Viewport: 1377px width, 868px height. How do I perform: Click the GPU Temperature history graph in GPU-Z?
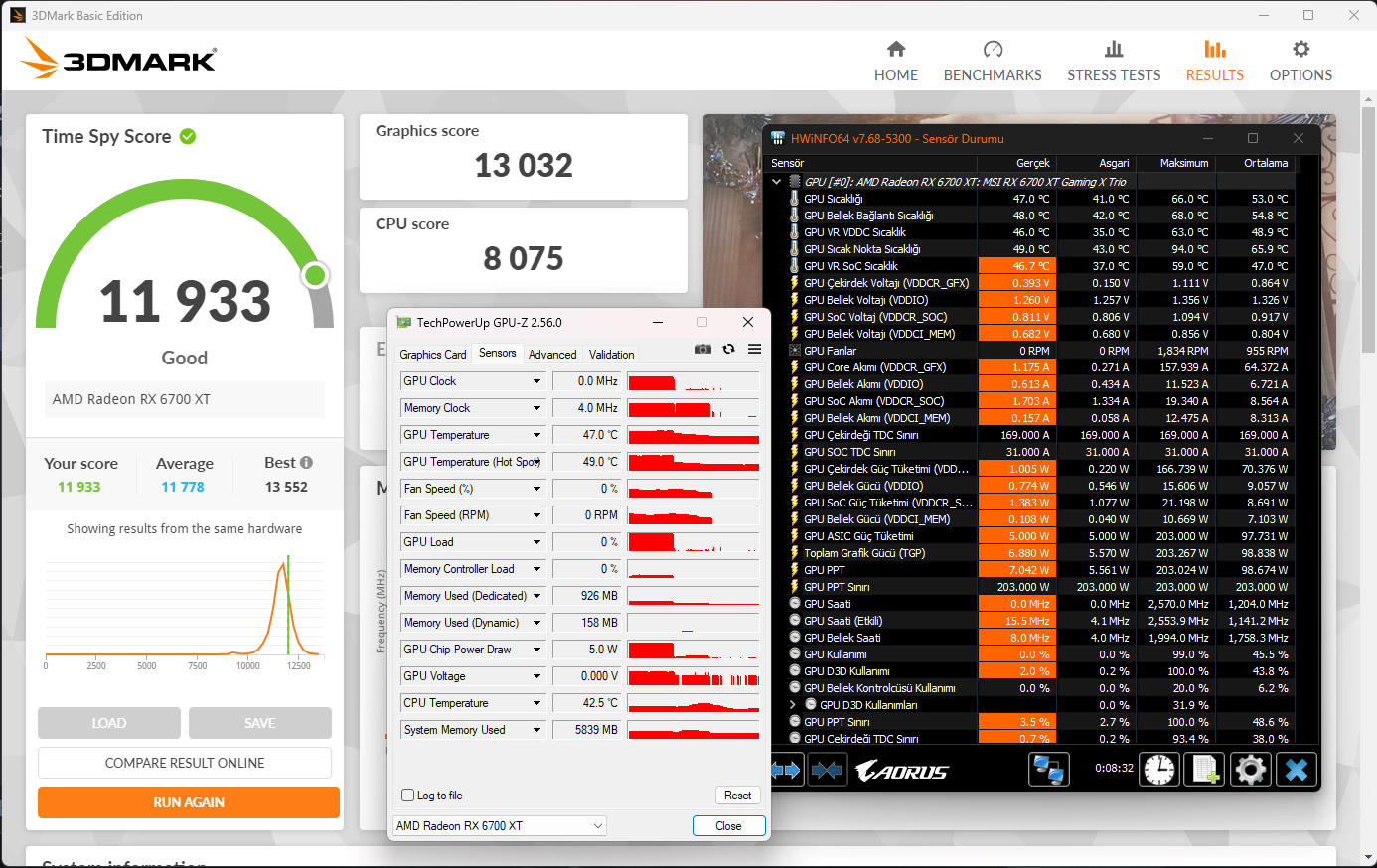point(693,435)
